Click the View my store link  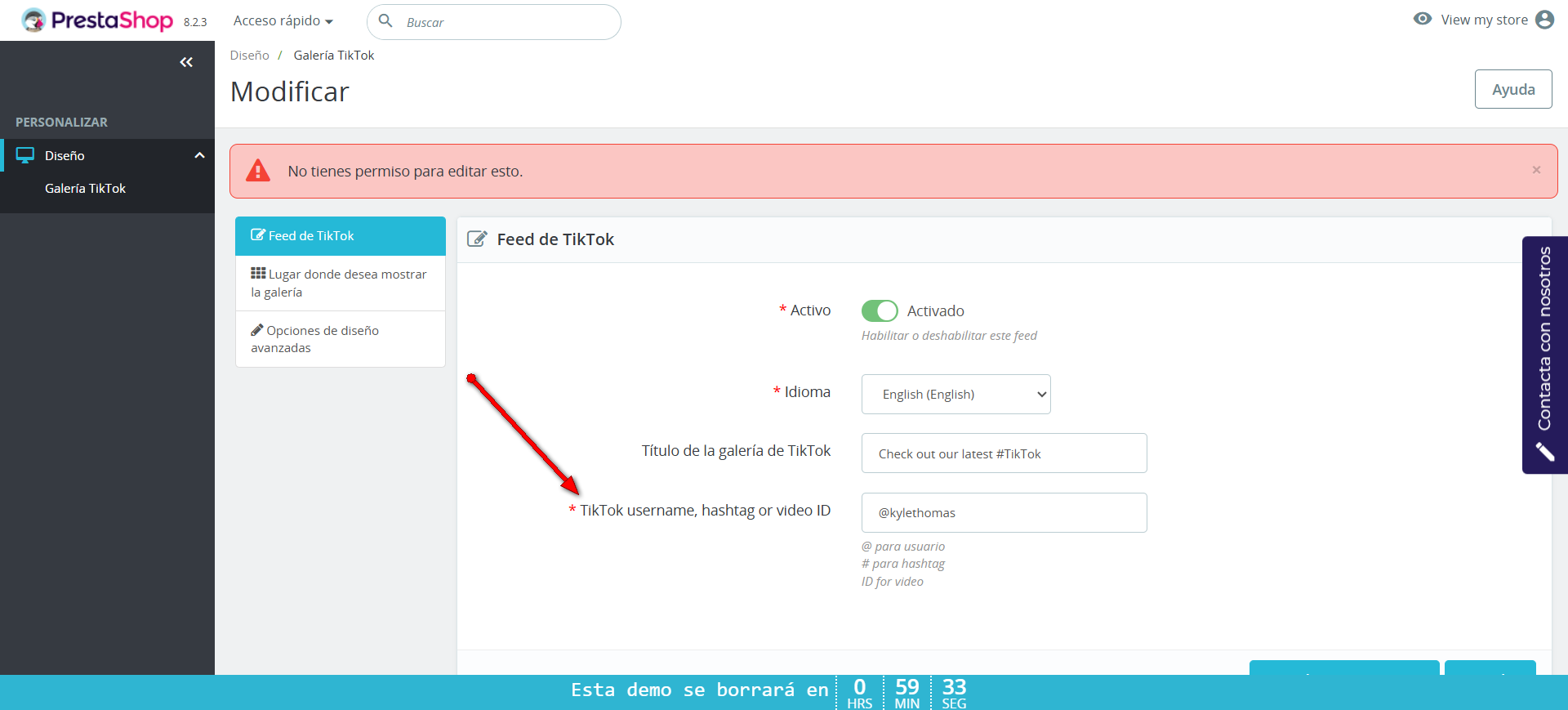[x=1484, y=20]
